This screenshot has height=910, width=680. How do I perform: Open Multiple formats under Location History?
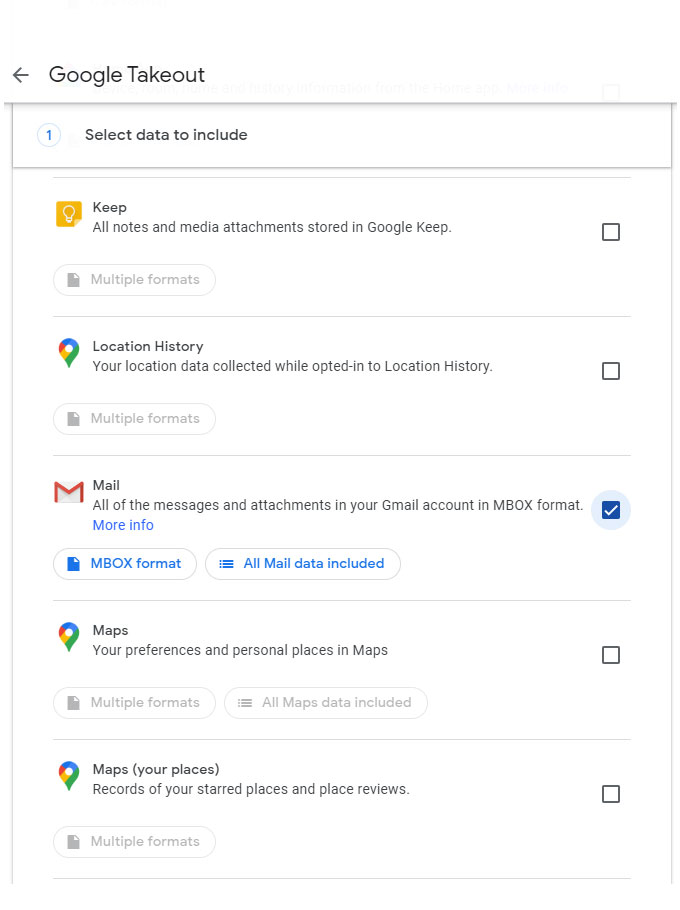134,418
